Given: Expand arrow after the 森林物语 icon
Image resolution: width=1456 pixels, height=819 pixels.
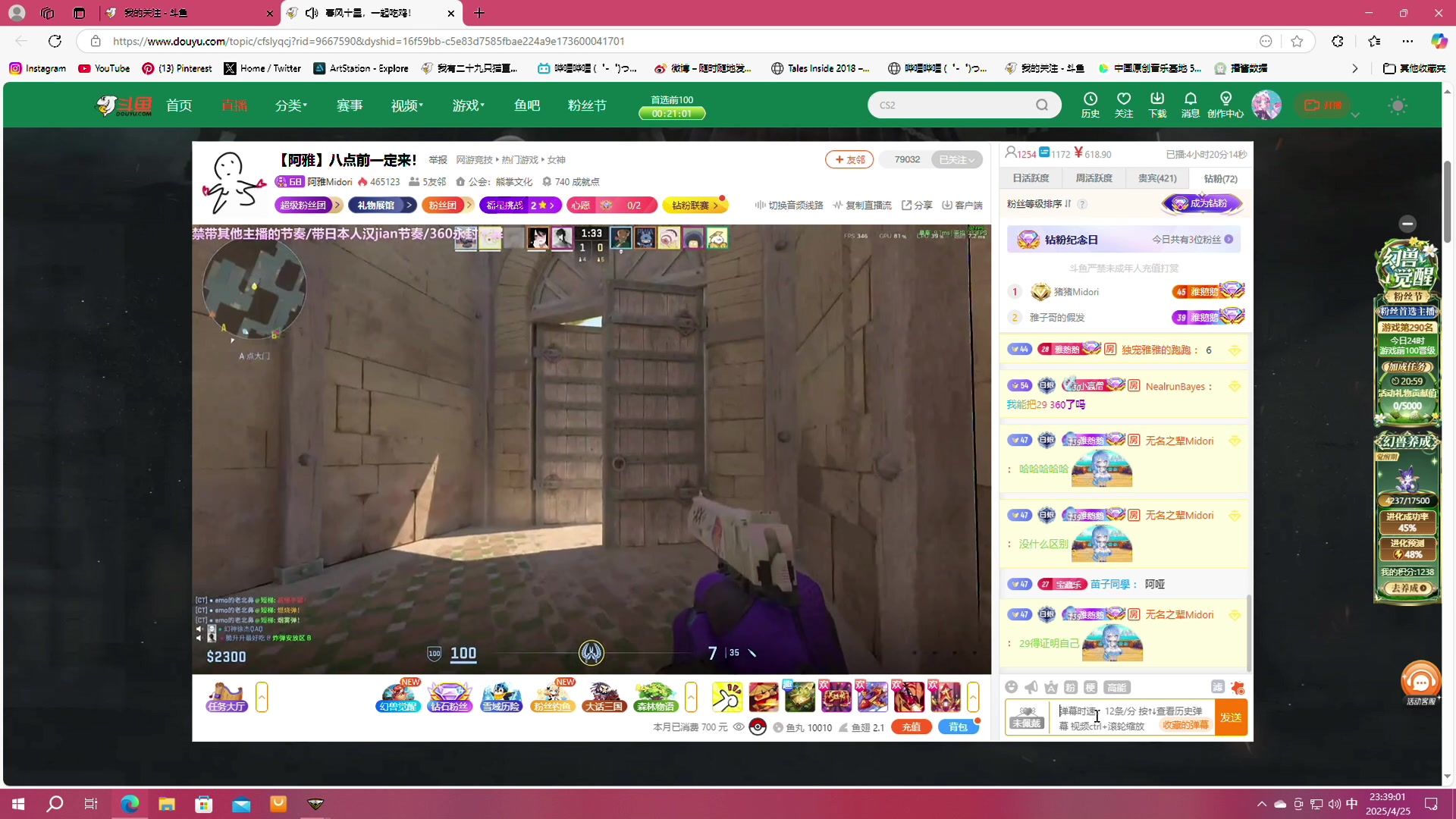Looking at the screenshot, I should [691, 697].
